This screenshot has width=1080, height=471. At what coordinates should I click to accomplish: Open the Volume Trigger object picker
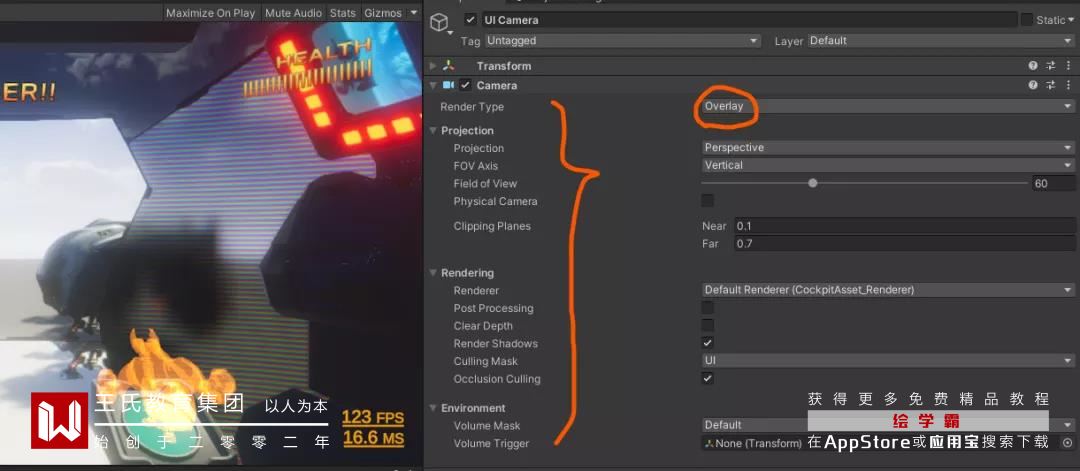click(1068, 443)
